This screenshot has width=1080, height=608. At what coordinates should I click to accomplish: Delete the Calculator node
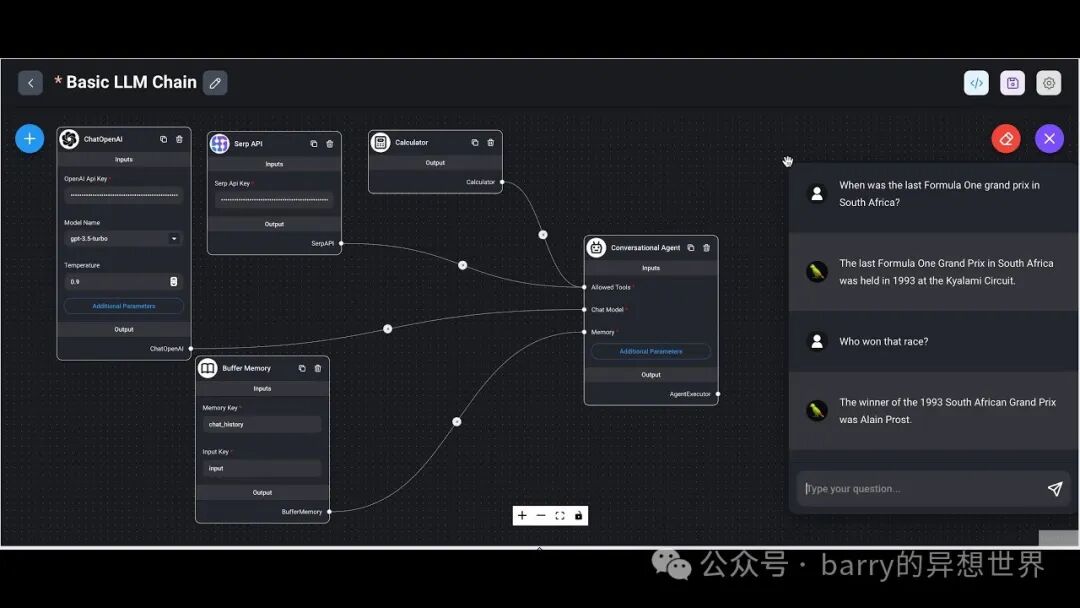(490, 143)
